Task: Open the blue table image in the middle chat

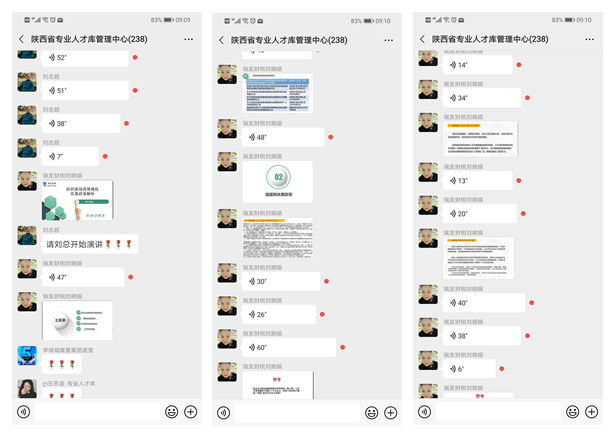Action: pos(277,93)
